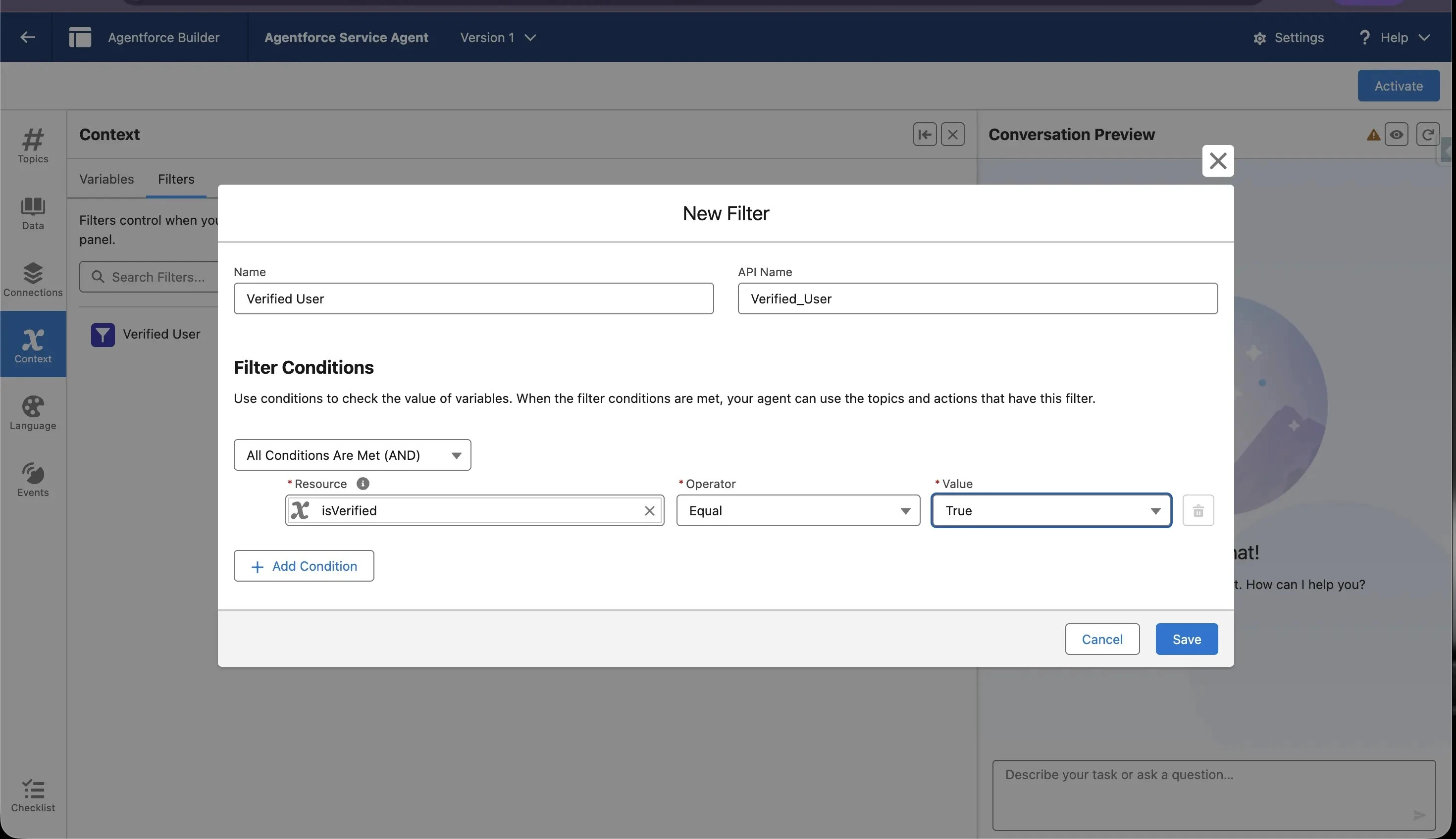The height and width of the screenshot is (839, 1456).
Task: Switch to the Variables tab
Action: (106, 179)
